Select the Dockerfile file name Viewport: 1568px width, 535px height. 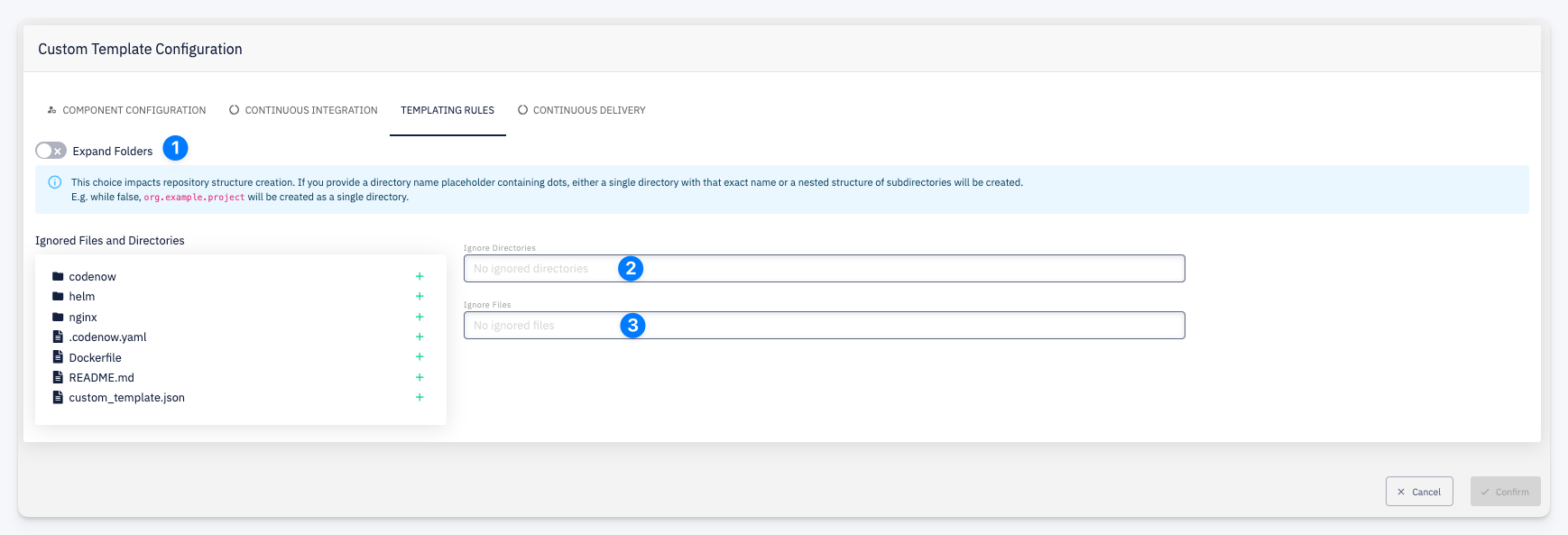point(95,358)
